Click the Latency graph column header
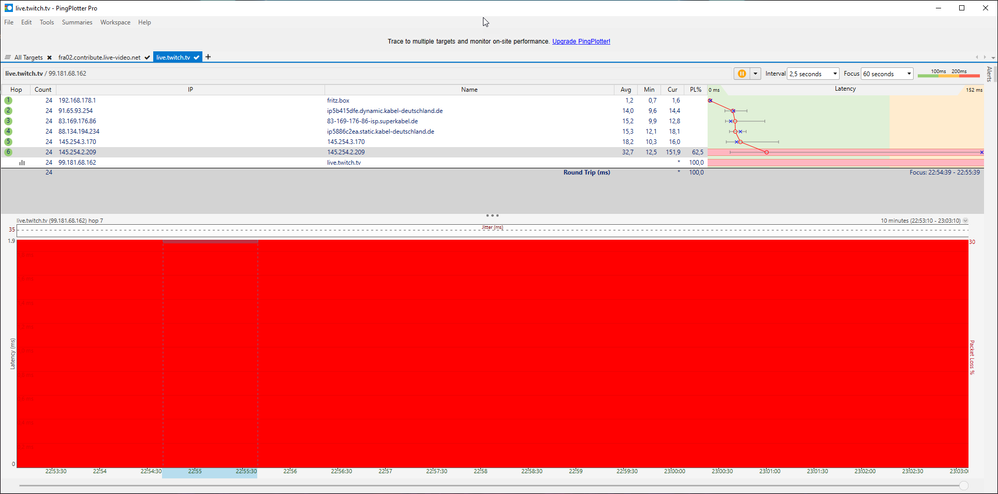998x494 pixels. click(x=845, y=89)
